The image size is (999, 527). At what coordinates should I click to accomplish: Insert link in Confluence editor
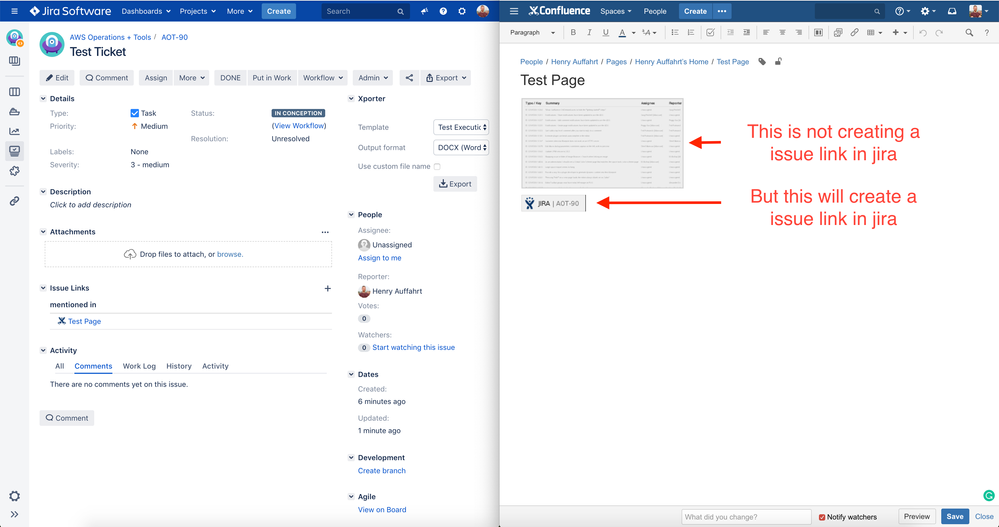pos(854,32)
